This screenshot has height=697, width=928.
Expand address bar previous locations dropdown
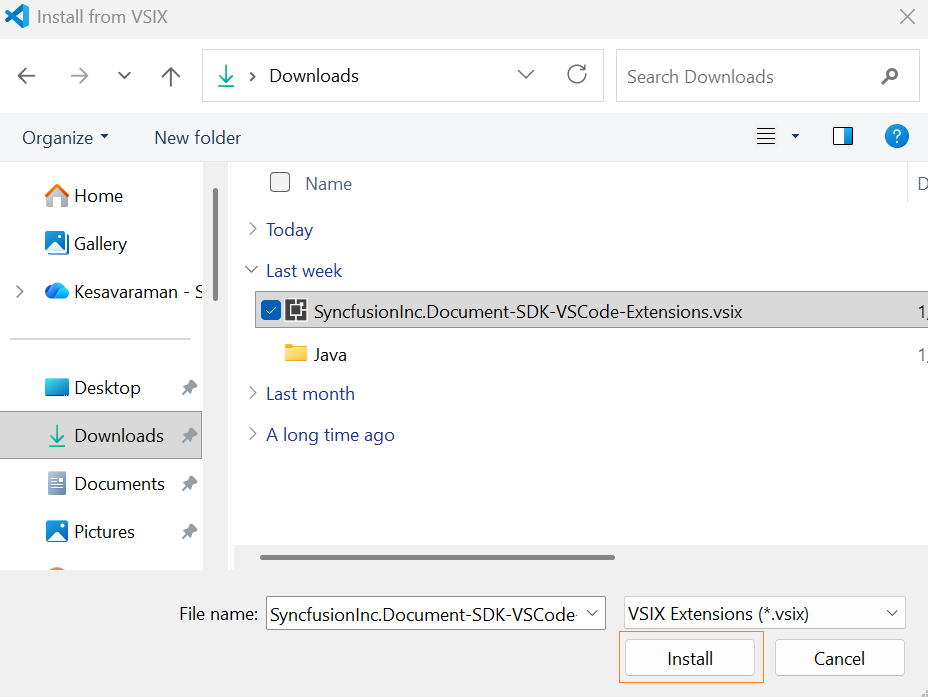pyautogui.click(x=526, y=75)
